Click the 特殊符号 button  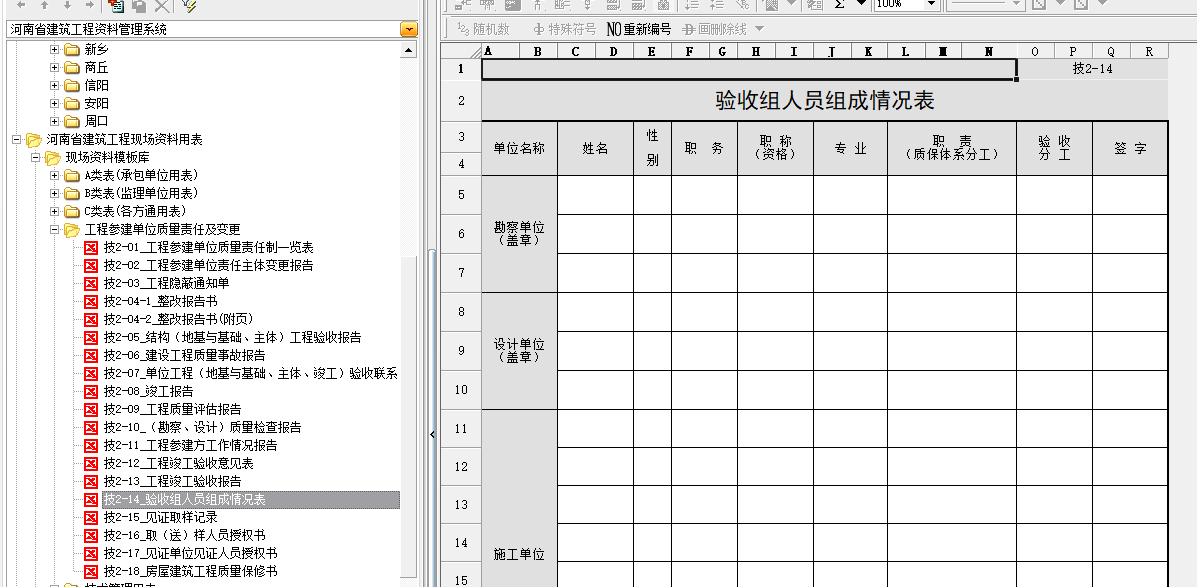(x=564, y=29)
